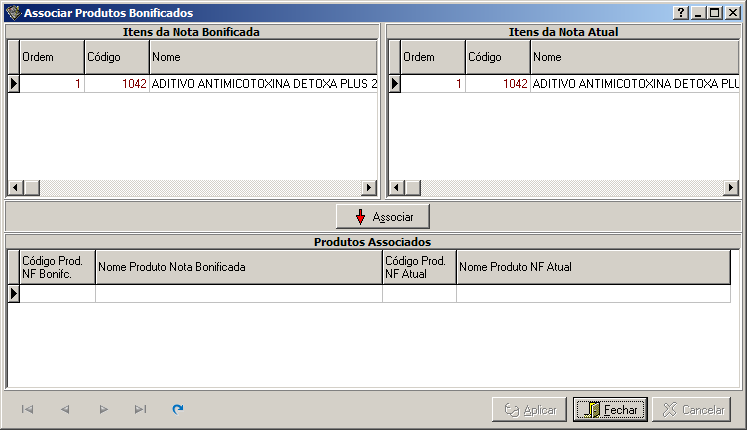Click the Aplicar button
This screenshot has height=430, width=747.
[529, 410]
